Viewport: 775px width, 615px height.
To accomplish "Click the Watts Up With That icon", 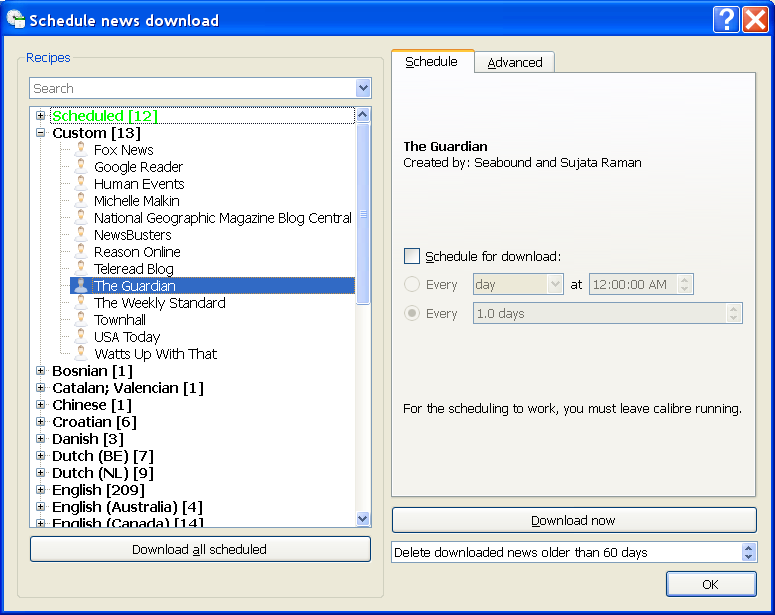I will (81, 353).
